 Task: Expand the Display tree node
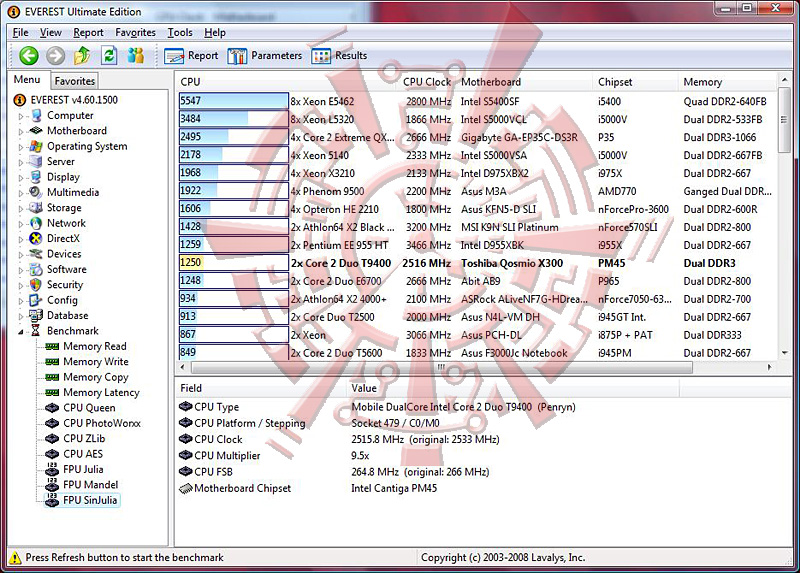pos(21,178)
